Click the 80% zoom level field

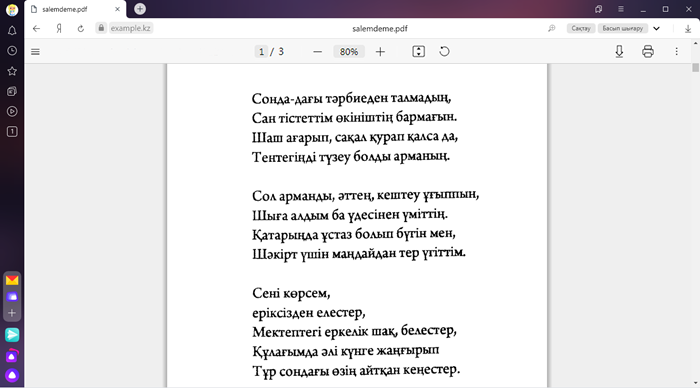click(349, 52)
